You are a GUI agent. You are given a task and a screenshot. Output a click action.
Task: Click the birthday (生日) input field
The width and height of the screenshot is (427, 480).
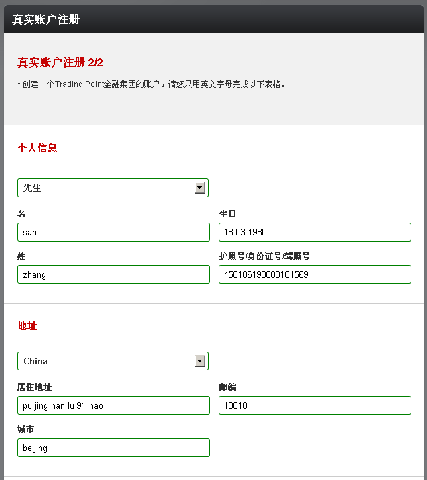pyautogui.click(x=315, y=232)
